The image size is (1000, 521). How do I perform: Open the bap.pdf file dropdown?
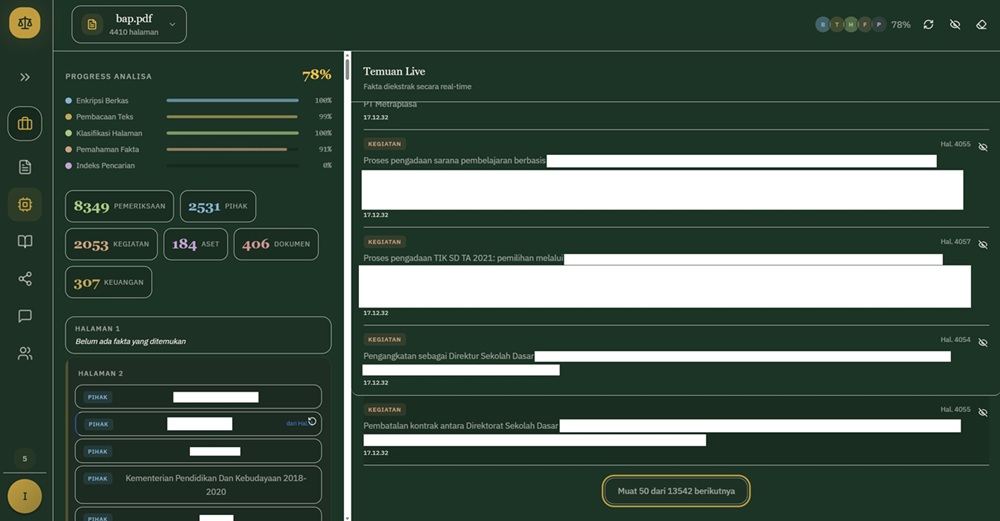[129, 24]
